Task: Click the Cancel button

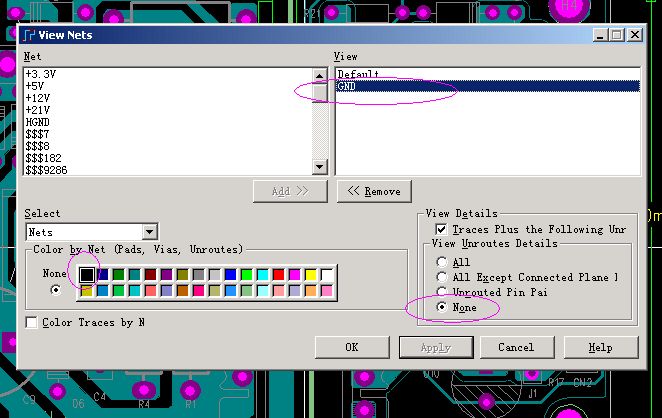Action: (517, 347)
